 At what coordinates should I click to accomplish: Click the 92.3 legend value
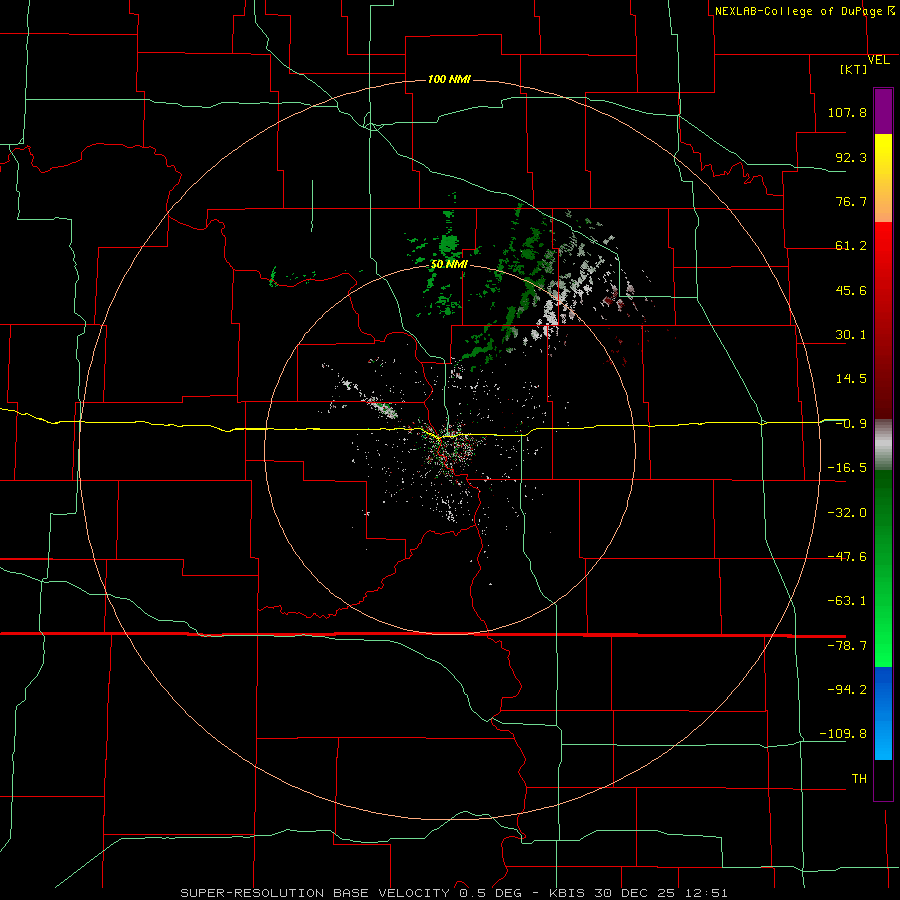click(851, 157)
